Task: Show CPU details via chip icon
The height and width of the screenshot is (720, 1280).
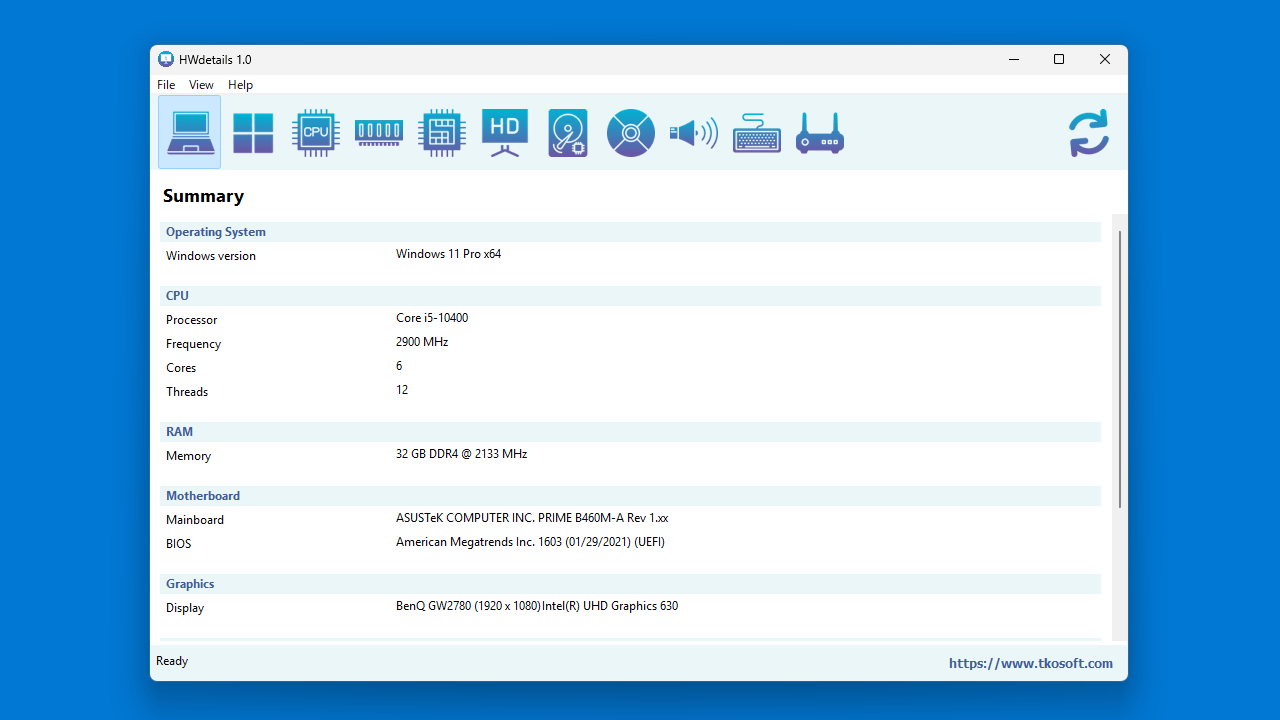Action: click(316, 132)
